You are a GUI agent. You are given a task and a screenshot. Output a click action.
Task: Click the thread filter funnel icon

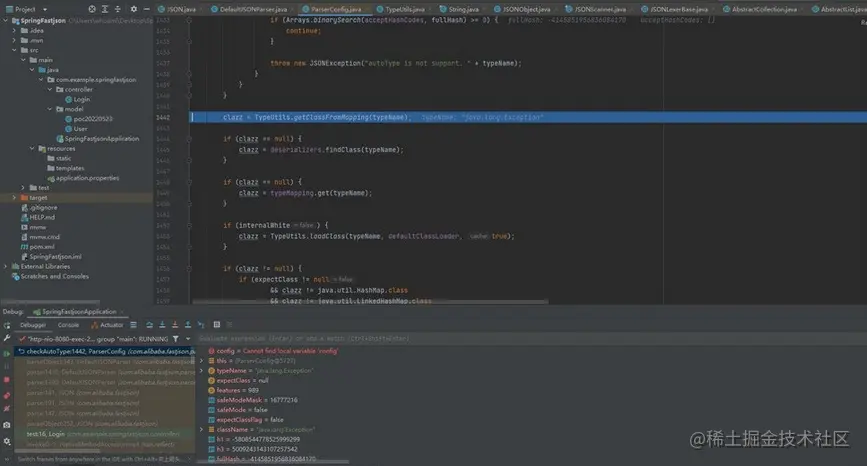[x=175, y=339]
